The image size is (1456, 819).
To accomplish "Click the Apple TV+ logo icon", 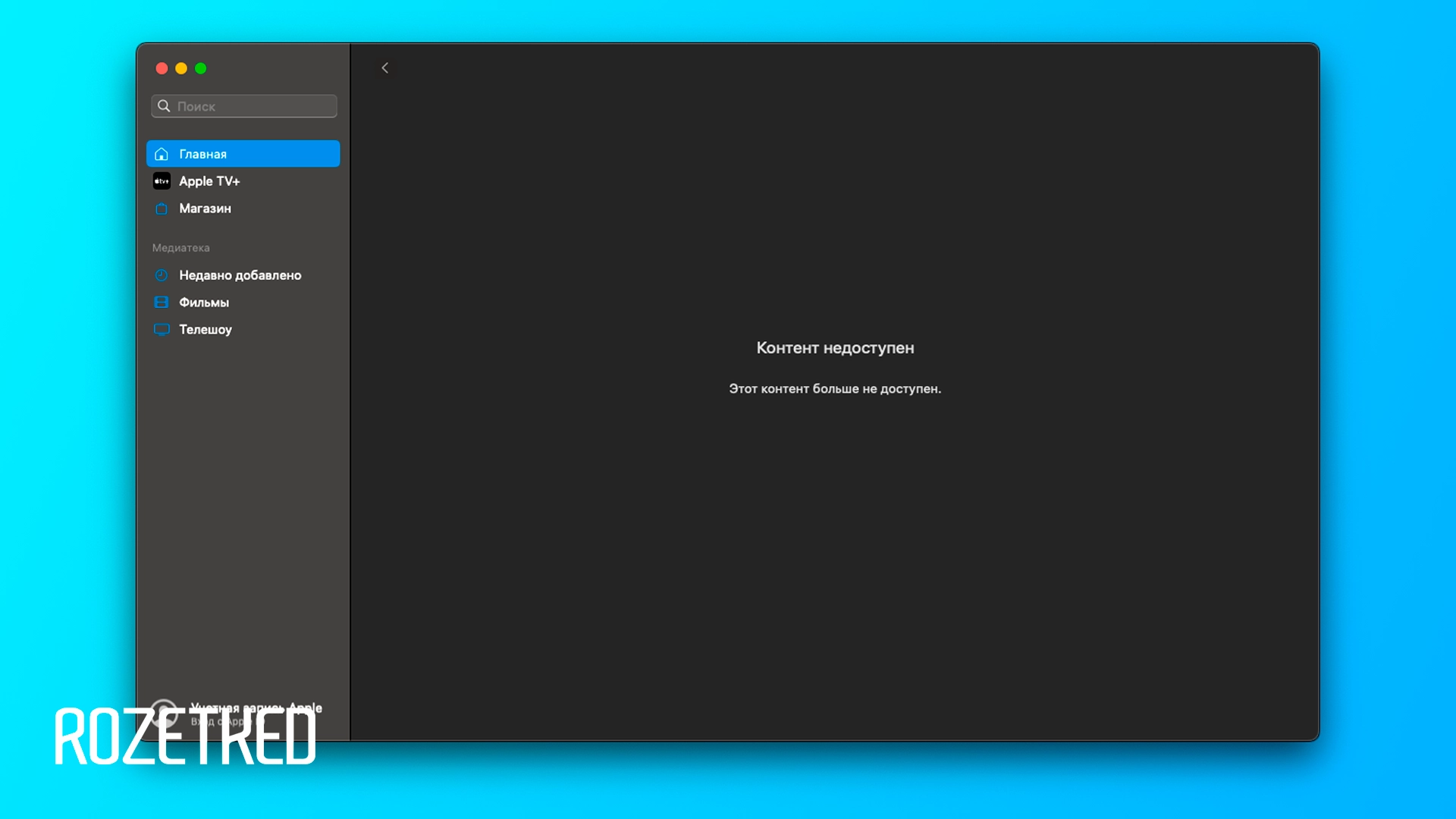I will pyautogui.click(x=162, y=181).
